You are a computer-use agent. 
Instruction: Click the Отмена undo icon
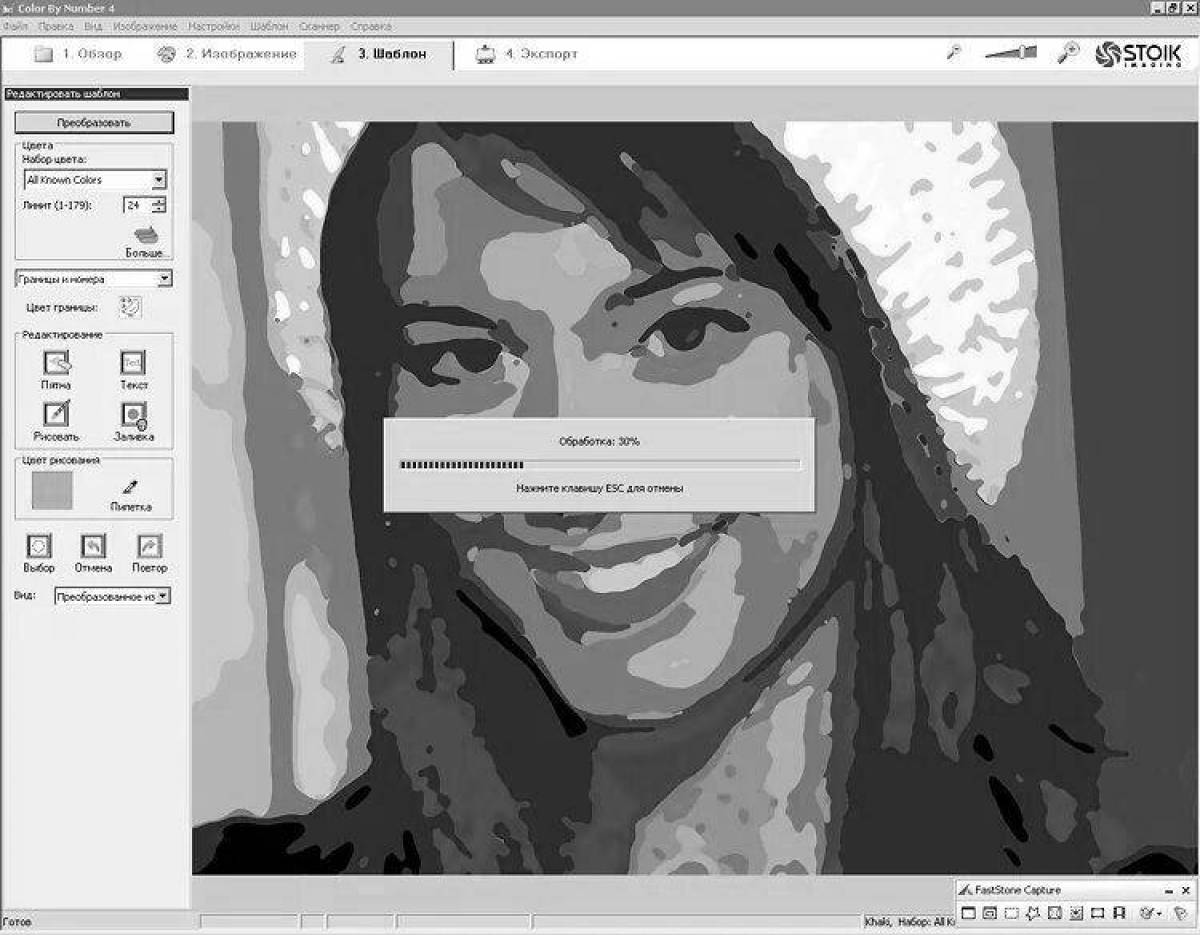(93, 546)
